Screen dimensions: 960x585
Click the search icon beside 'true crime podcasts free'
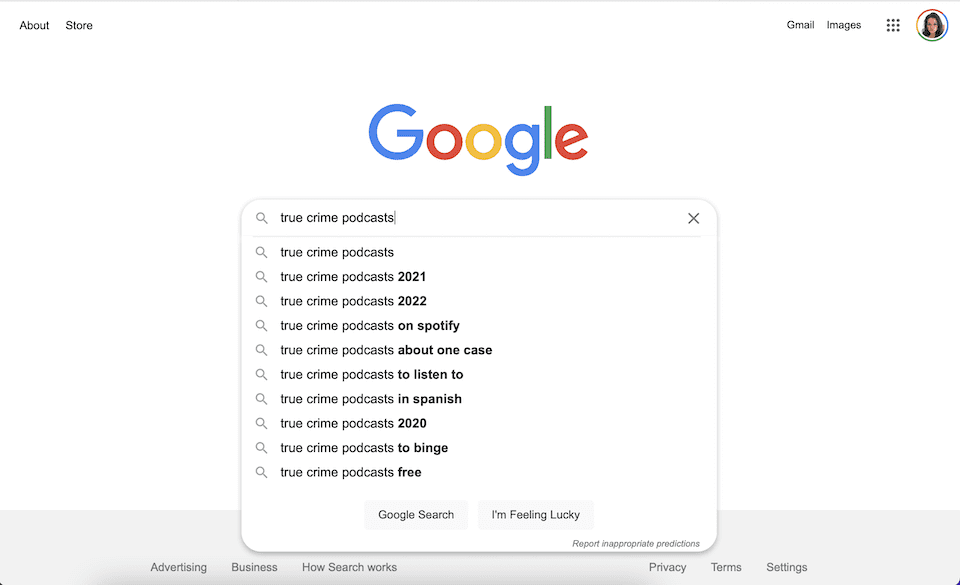click(x=261, y=471)
